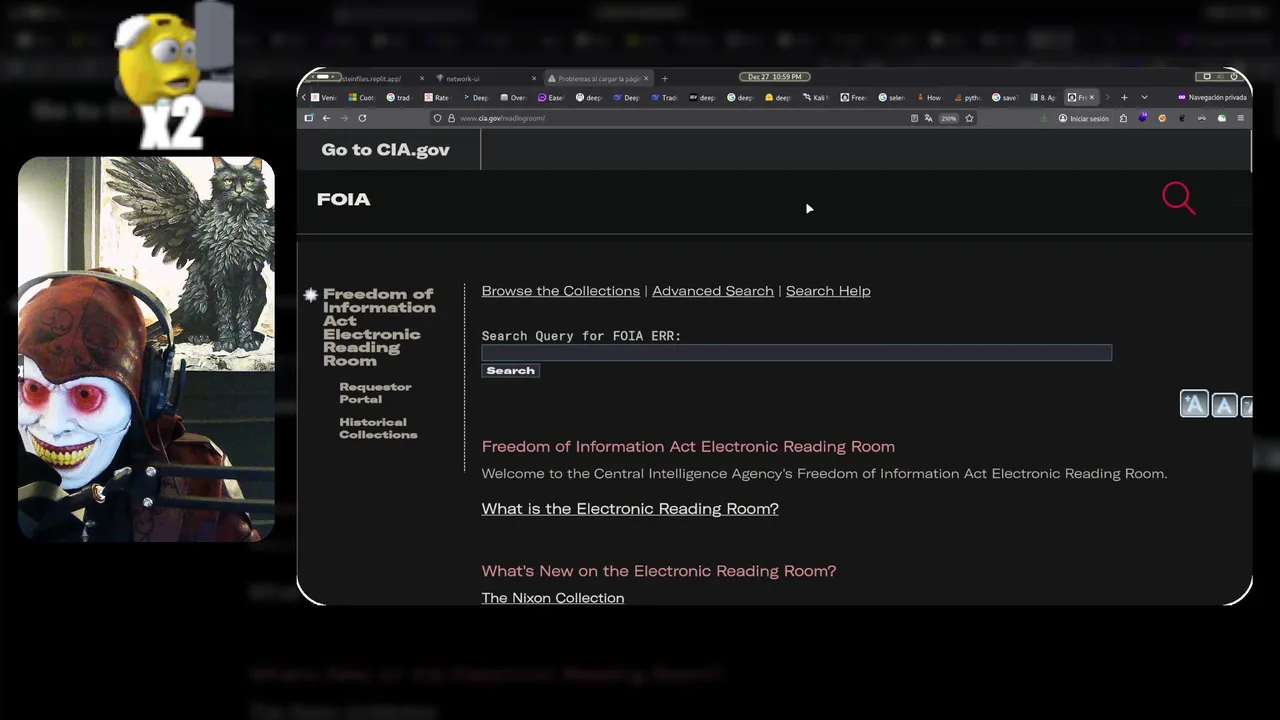Open the Firefox hamburger application menu
The image size is (1280, 720).
tap(1241, 118)
